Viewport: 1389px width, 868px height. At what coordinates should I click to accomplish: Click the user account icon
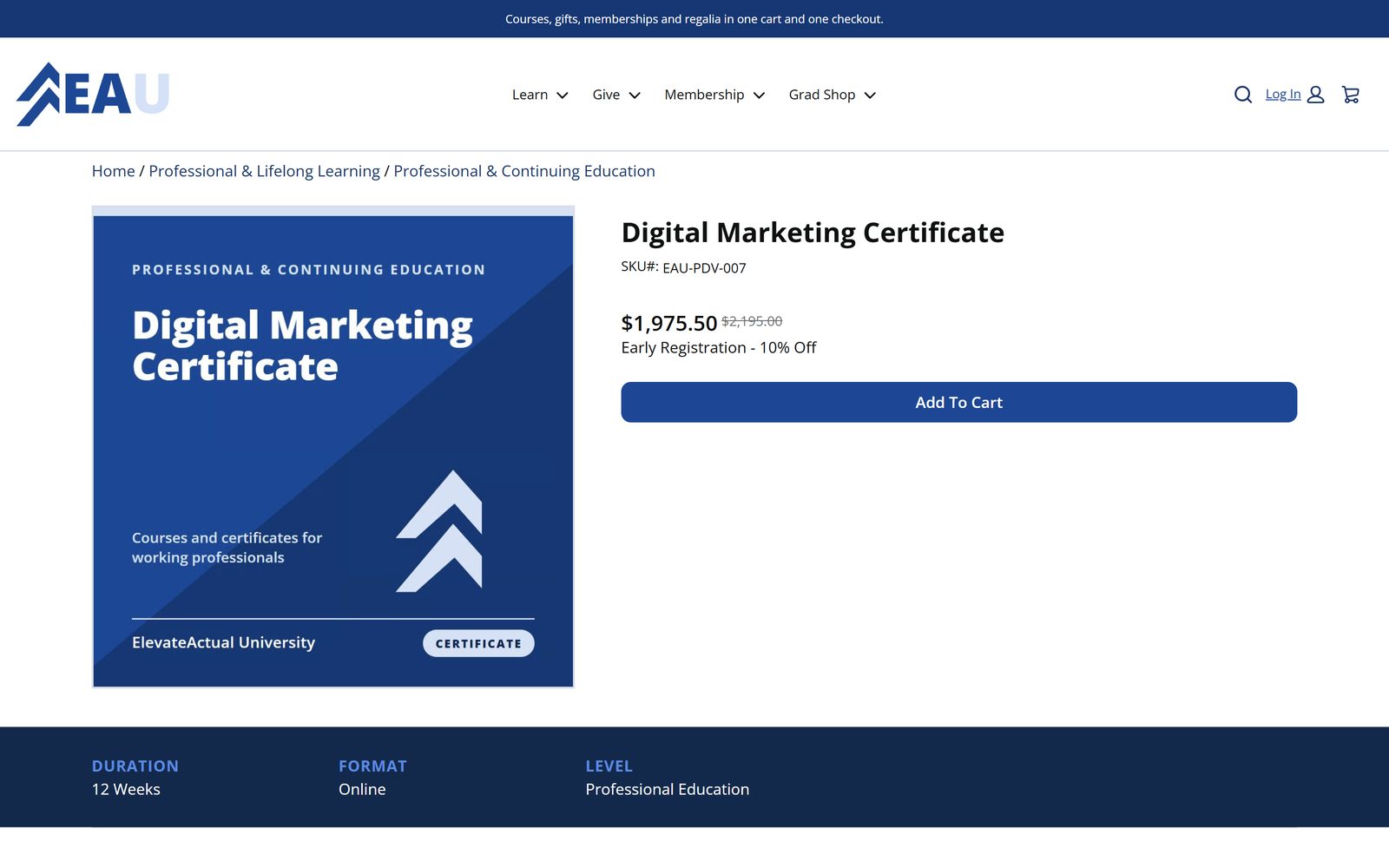click(1316, 95)
